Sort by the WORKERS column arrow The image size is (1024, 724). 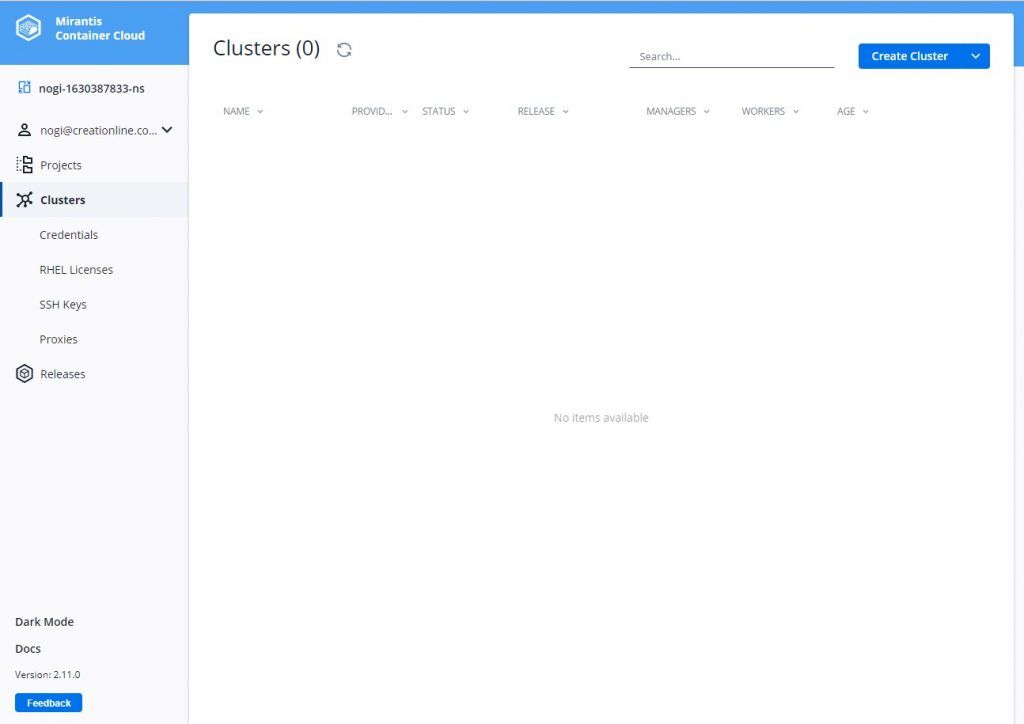tap(795, 112)
